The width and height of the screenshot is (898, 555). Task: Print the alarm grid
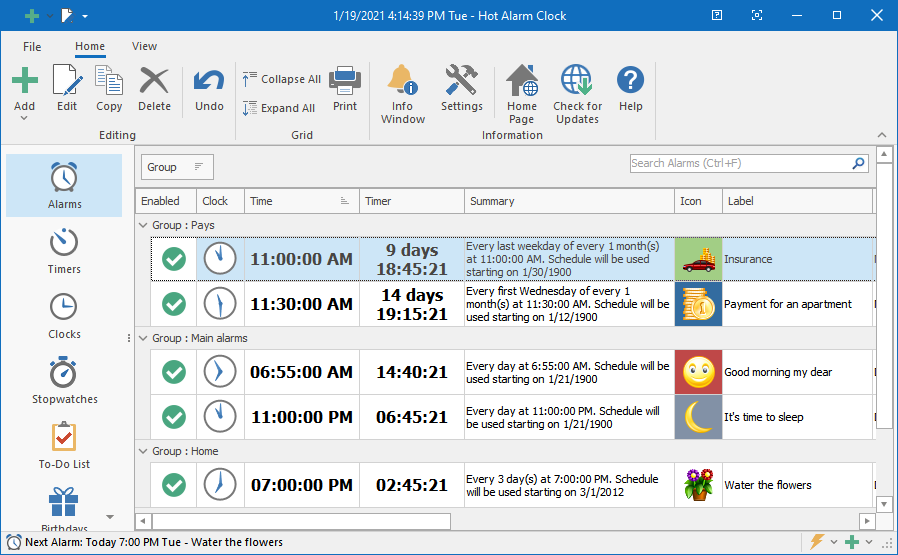click(345, 81)
